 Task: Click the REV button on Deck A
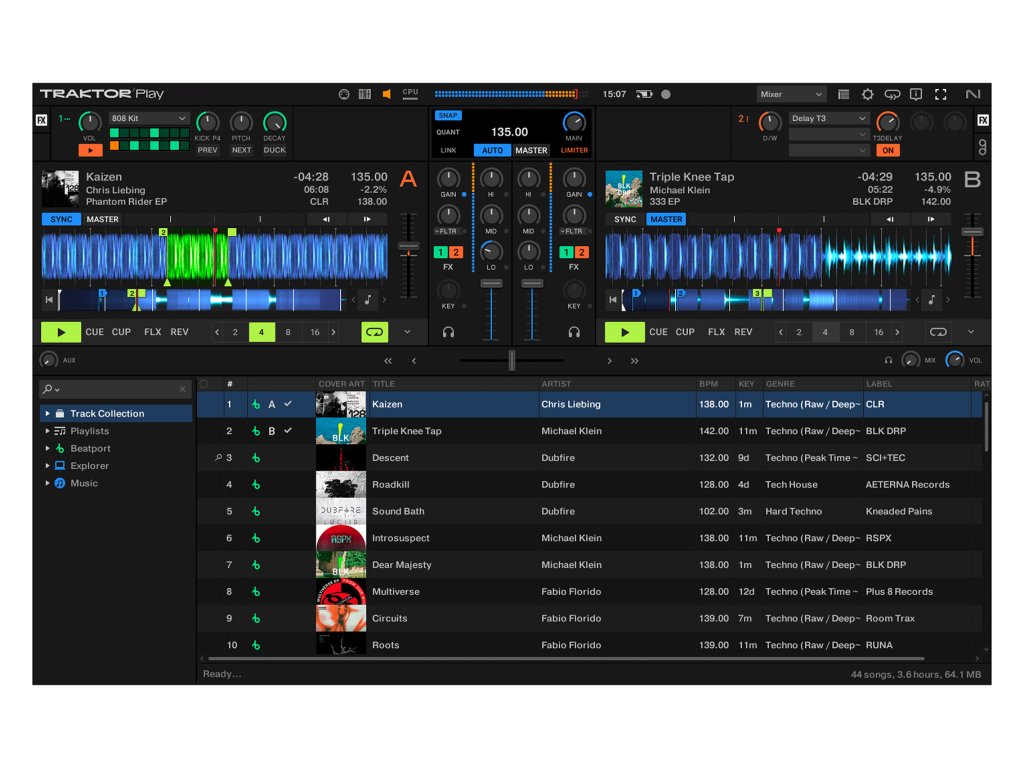pos(179,332)
